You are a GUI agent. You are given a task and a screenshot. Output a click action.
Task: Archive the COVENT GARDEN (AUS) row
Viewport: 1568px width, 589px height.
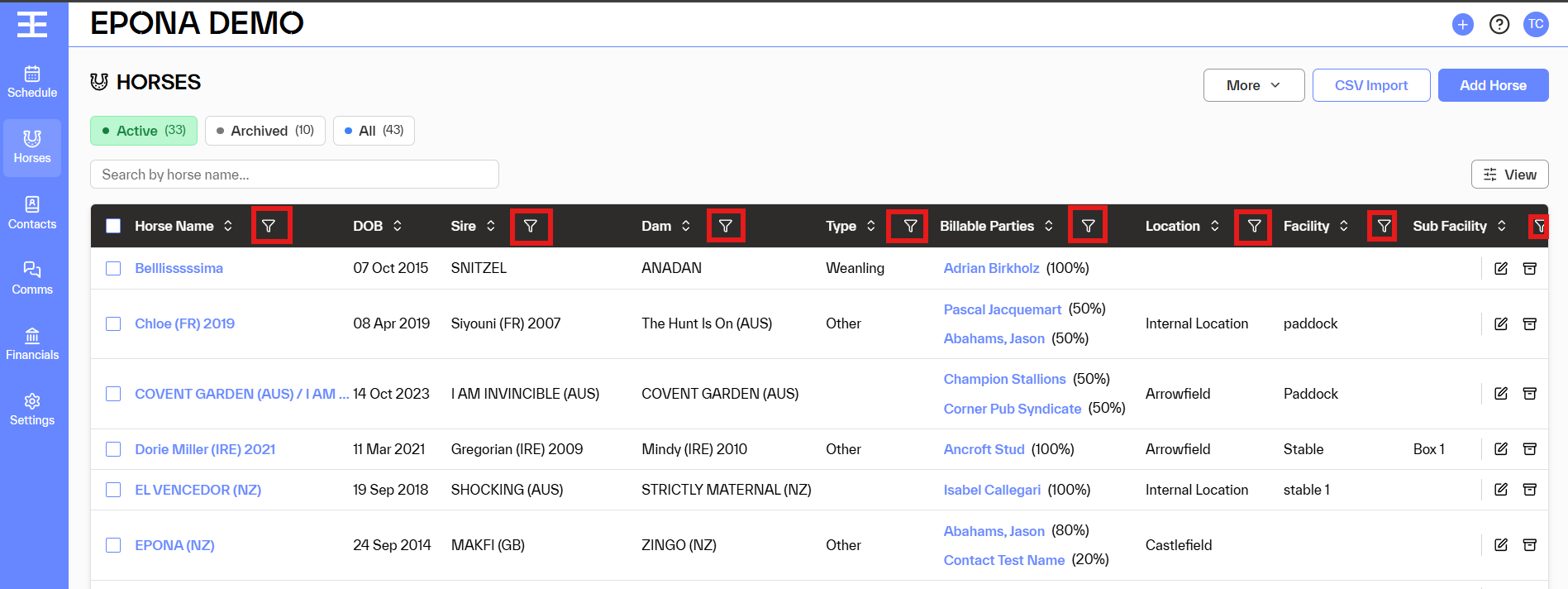coord(1530,393)
